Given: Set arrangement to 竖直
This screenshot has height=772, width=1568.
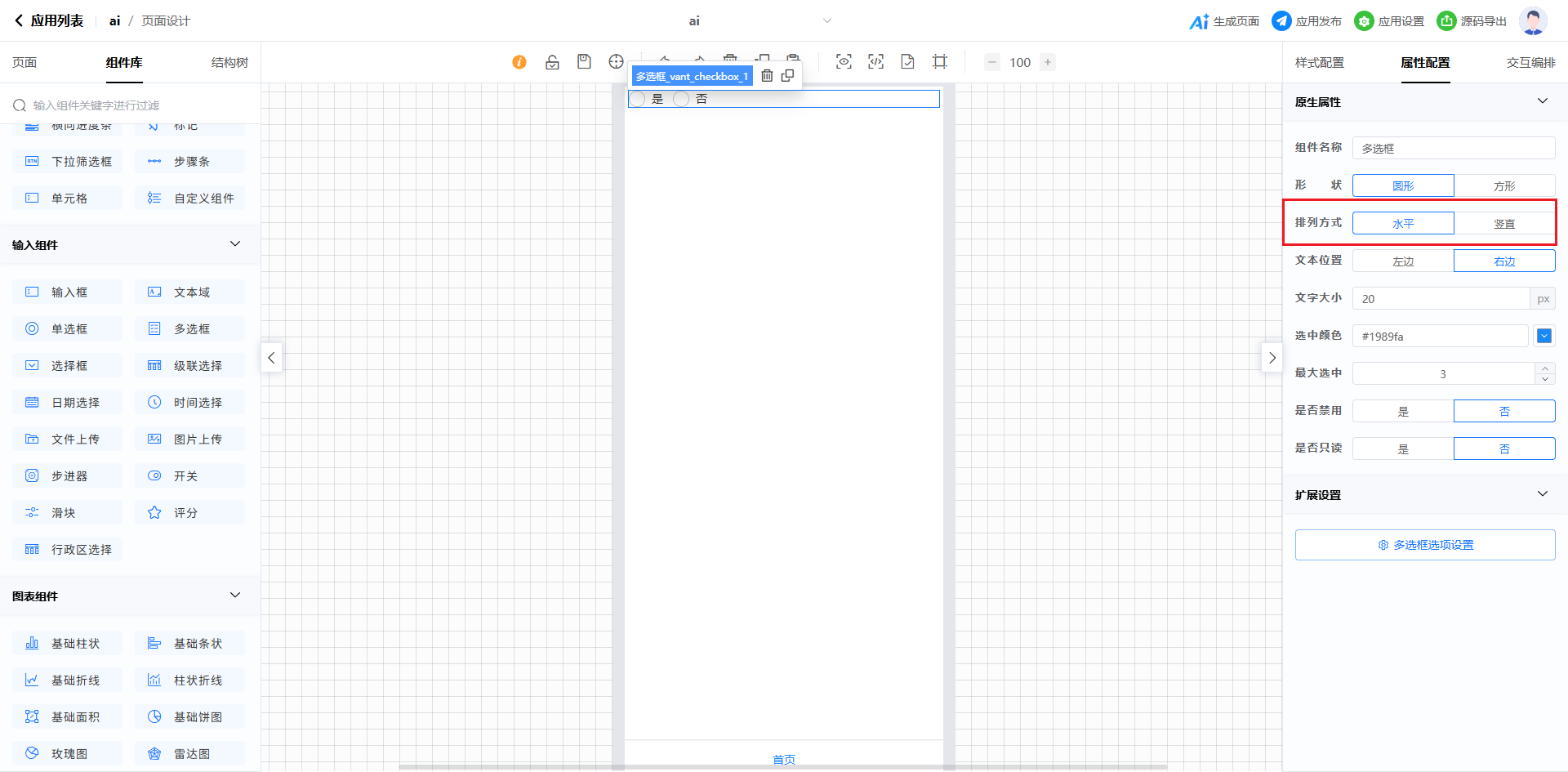Looking at the screenshot, I should pyautogui.click(x=1503, y=224).
